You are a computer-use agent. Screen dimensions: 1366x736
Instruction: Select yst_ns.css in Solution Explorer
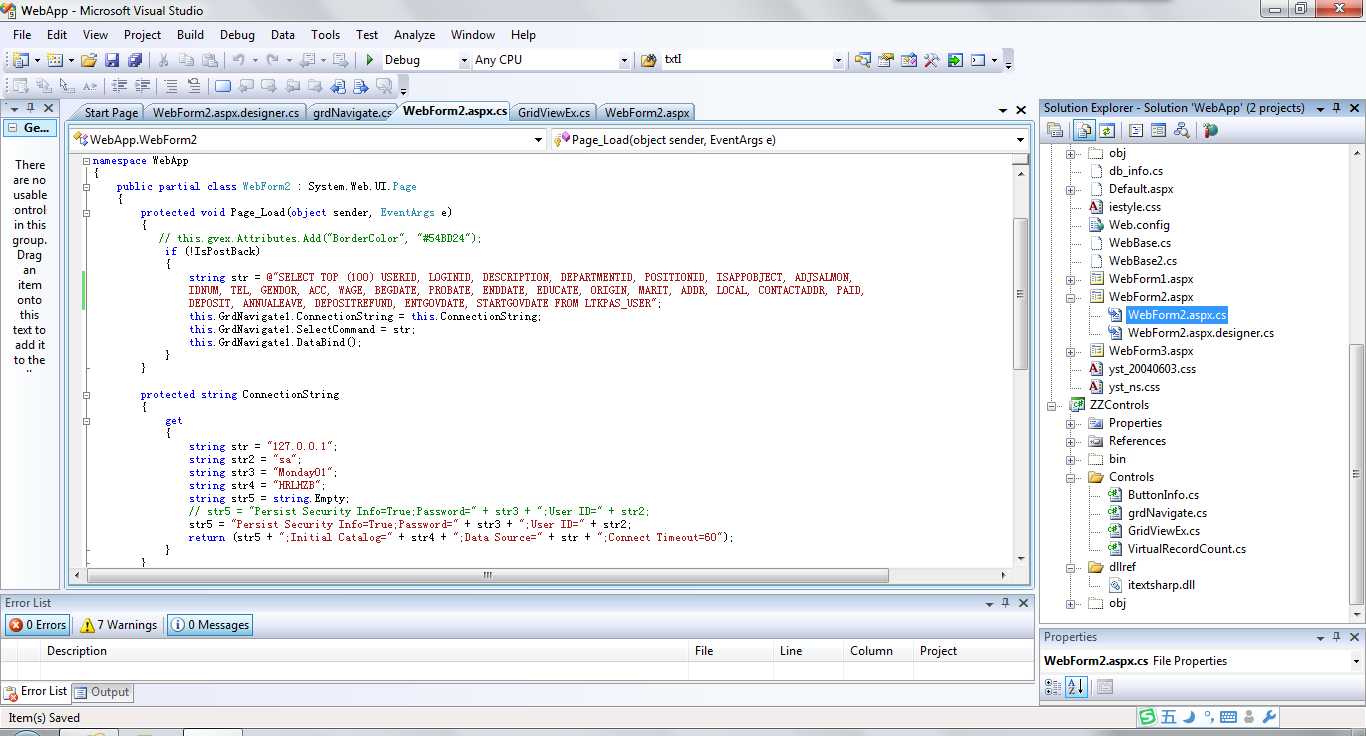(x=1134, y=387)
